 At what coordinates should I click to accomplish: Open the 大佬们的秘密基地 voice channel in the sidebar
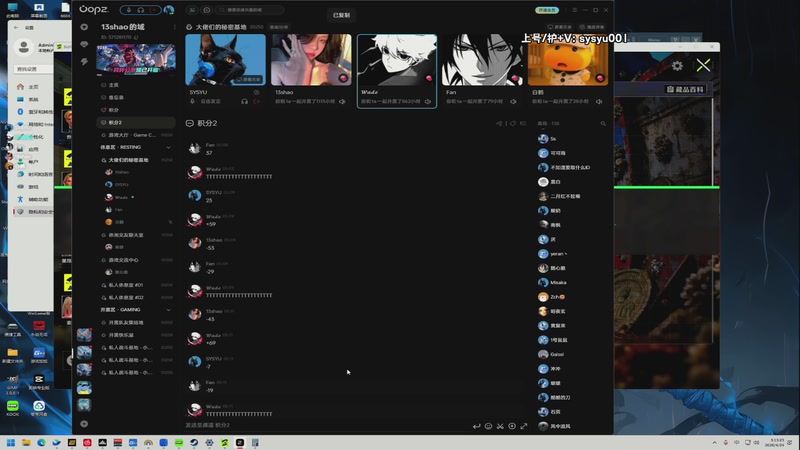click(x=136, y=160)
